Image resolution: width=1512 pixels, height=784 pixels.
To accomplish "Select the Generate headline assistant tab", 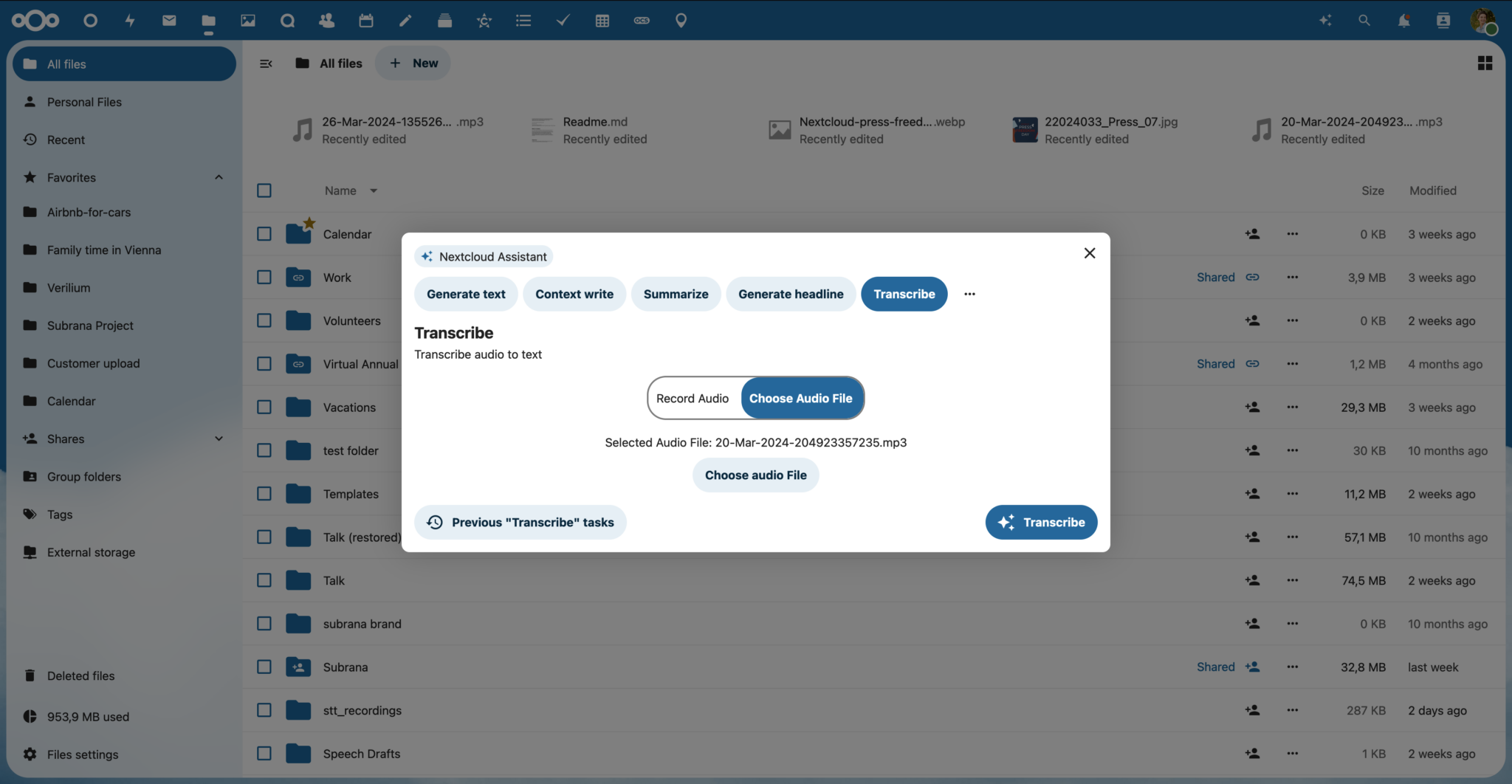I will [x=791, y=294].
